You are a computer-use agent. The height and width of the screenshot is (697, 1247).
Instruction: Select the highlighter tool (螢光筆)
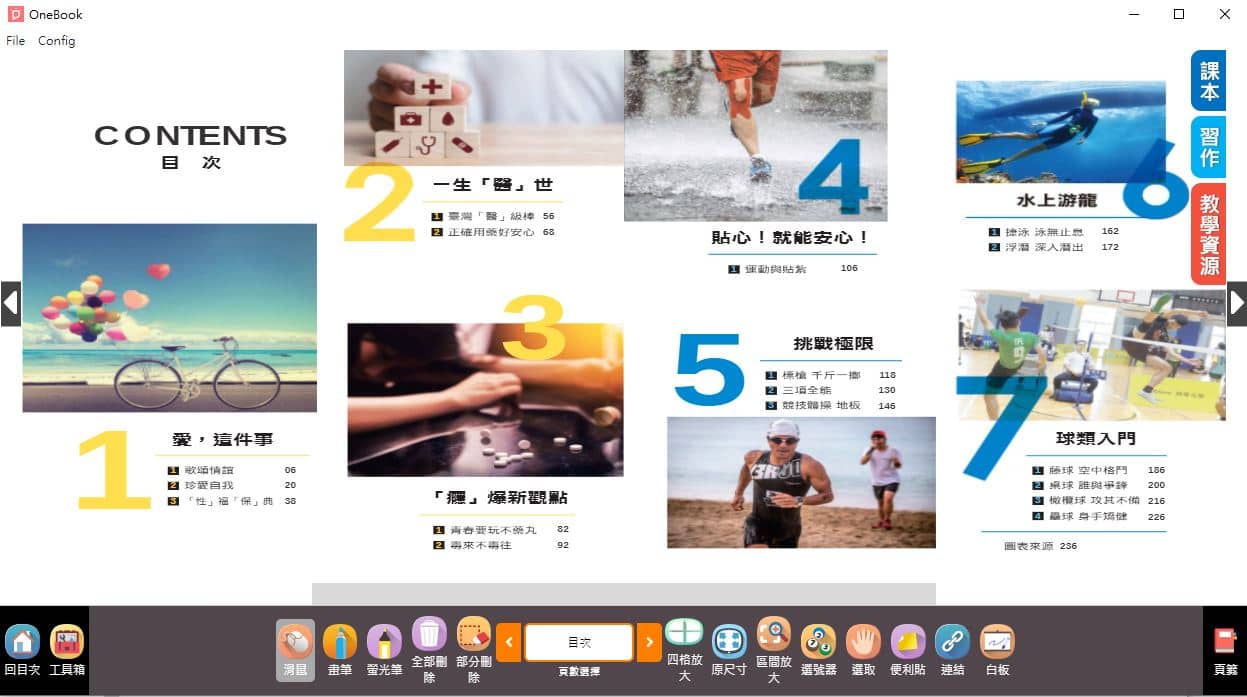[384, 650]
